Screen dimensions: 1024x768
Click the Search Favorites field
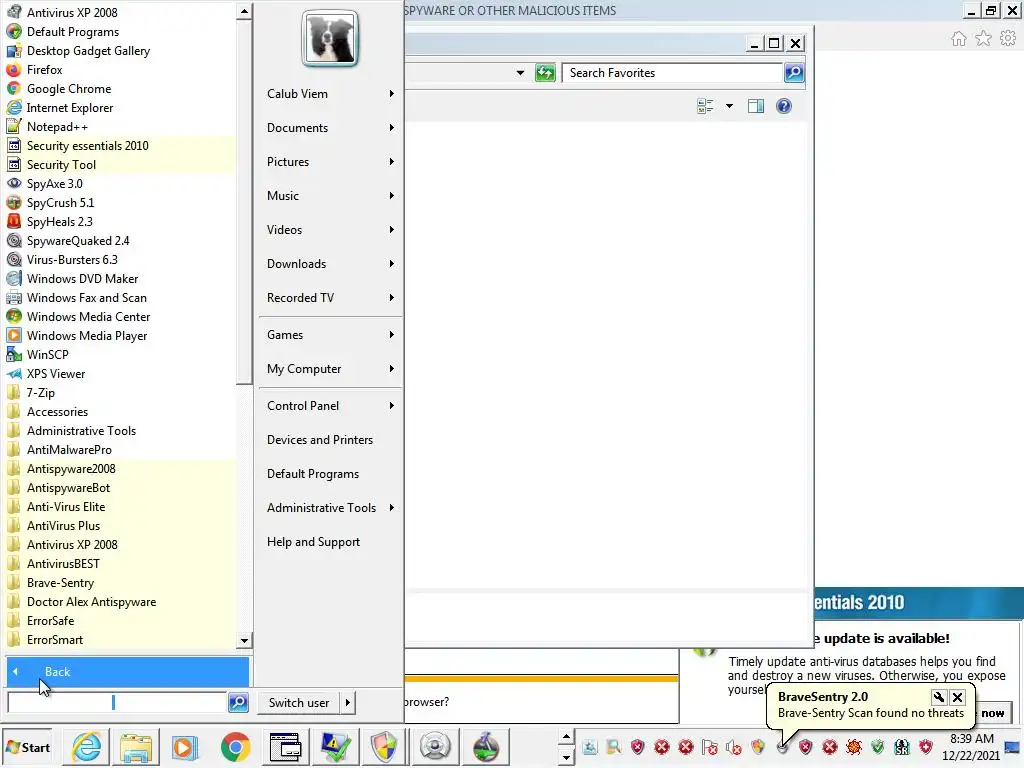(x=673, y=72)
